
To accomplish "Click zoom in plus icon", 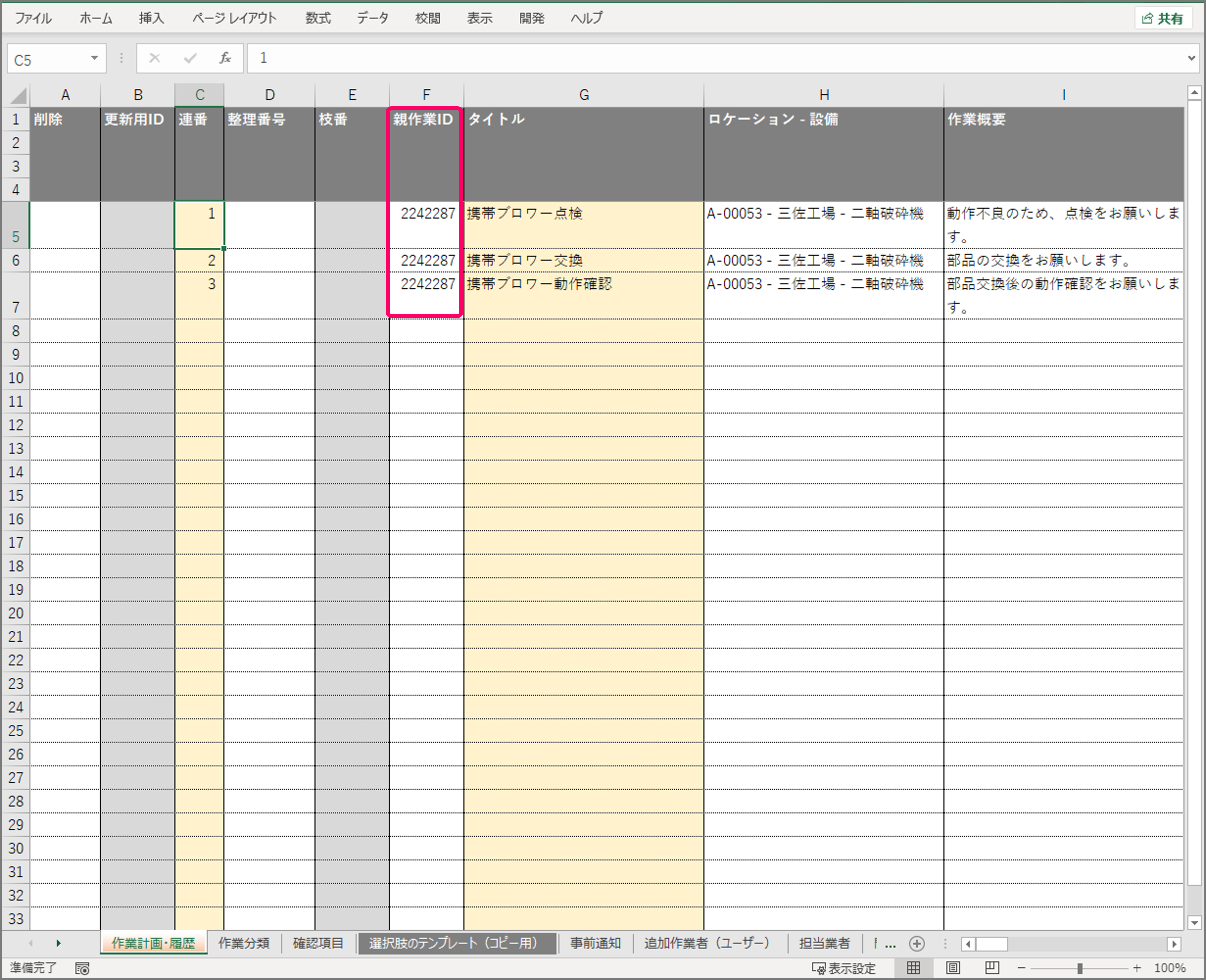I will [1137, 968].
